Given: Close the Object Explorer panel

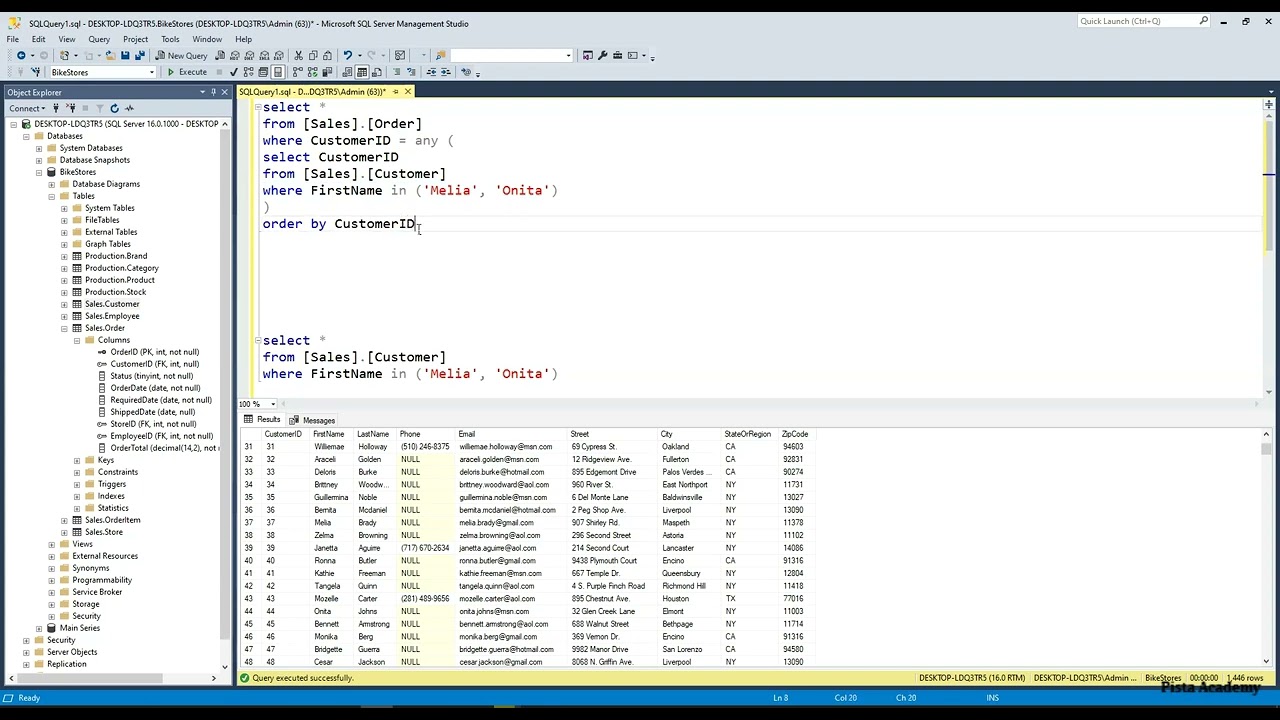Looking at the screenshot, I should click(224, 92).
